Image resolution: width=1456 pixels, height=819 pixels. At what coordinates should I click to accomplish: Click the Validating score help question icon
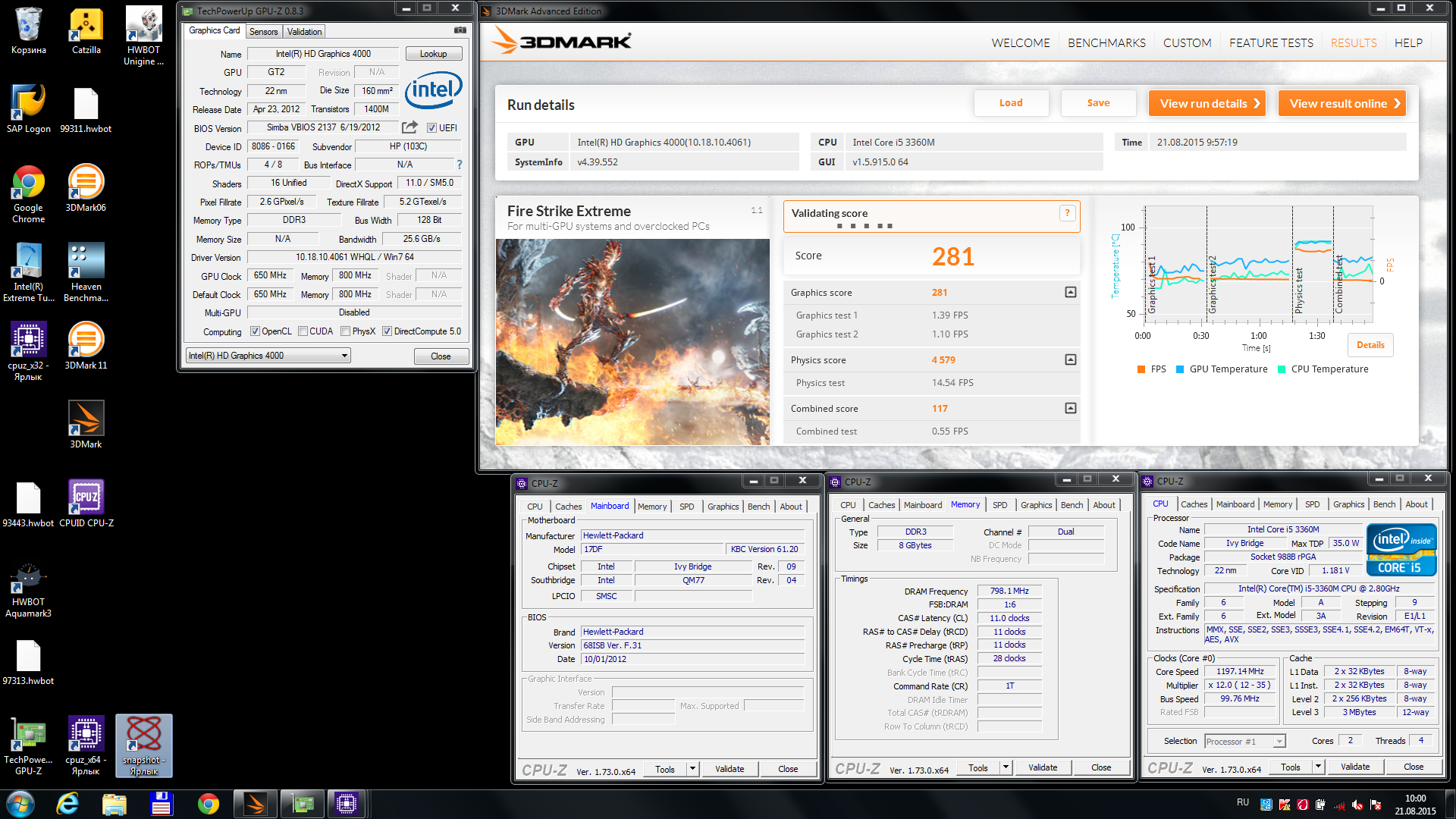pyautogui.click(x=1067, y=213)
